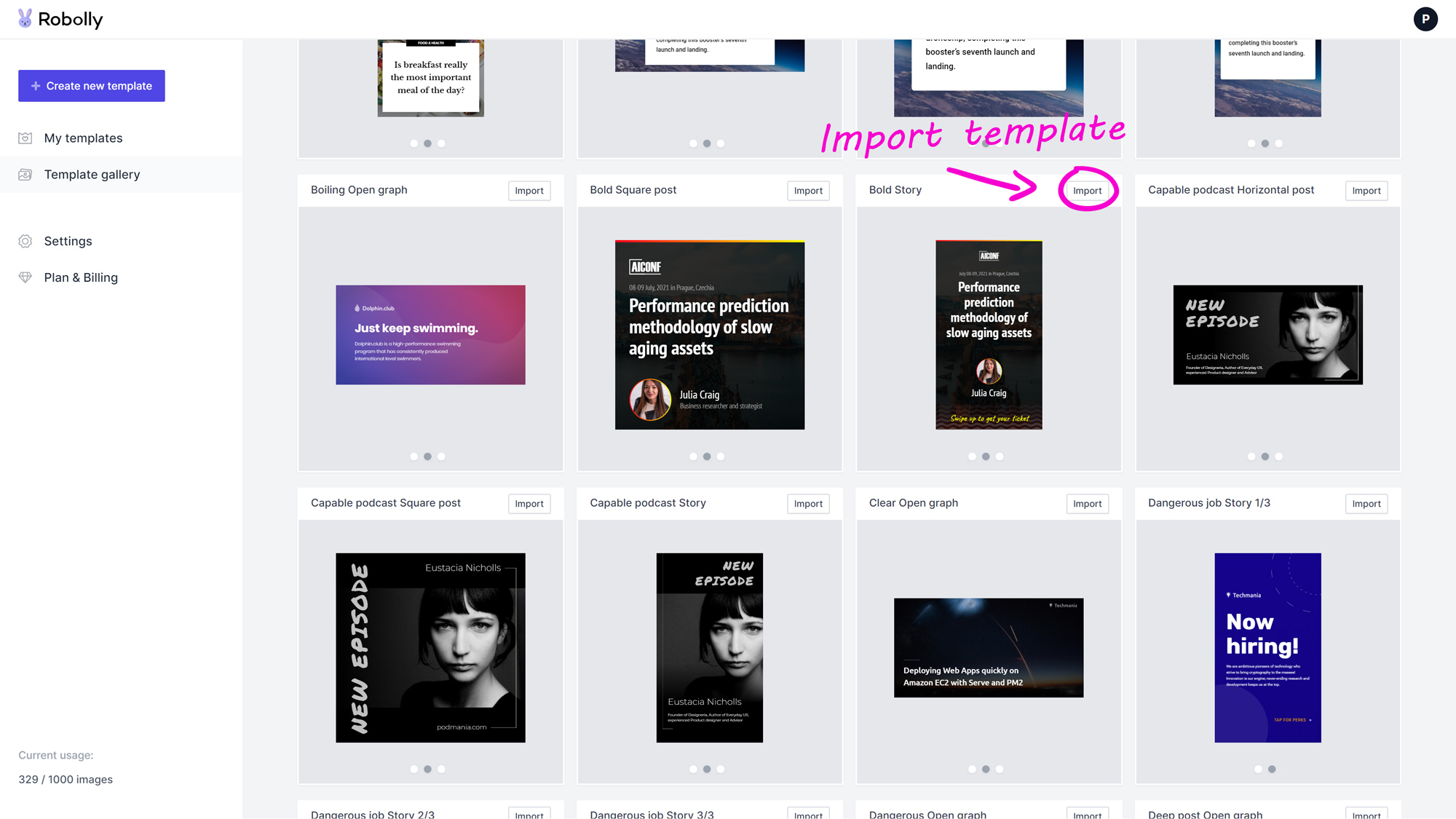This screenshot has height=819, width=1456.
Task: Import the Capable podcast Horizontal post template
Action: (x=1366, y=191)
